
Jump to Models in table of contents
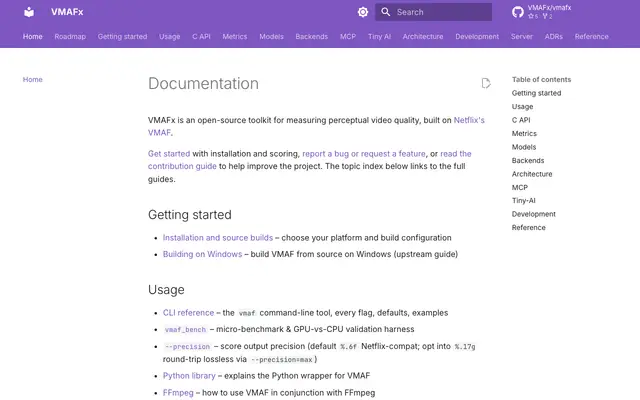click(524, 147)
